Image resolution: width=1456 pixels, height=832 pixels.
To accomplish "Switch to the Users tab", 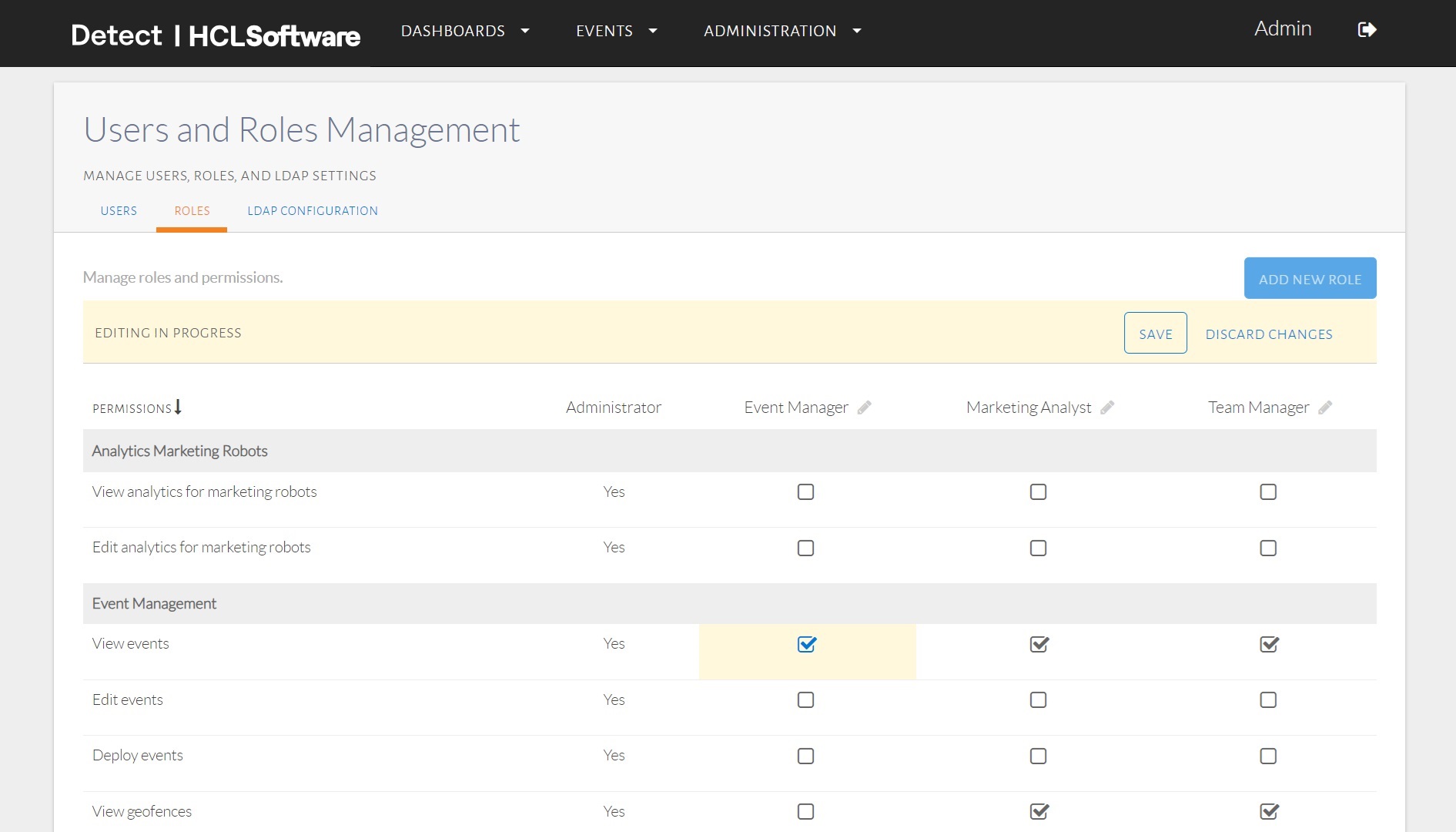I will click(x=119, y=211).
